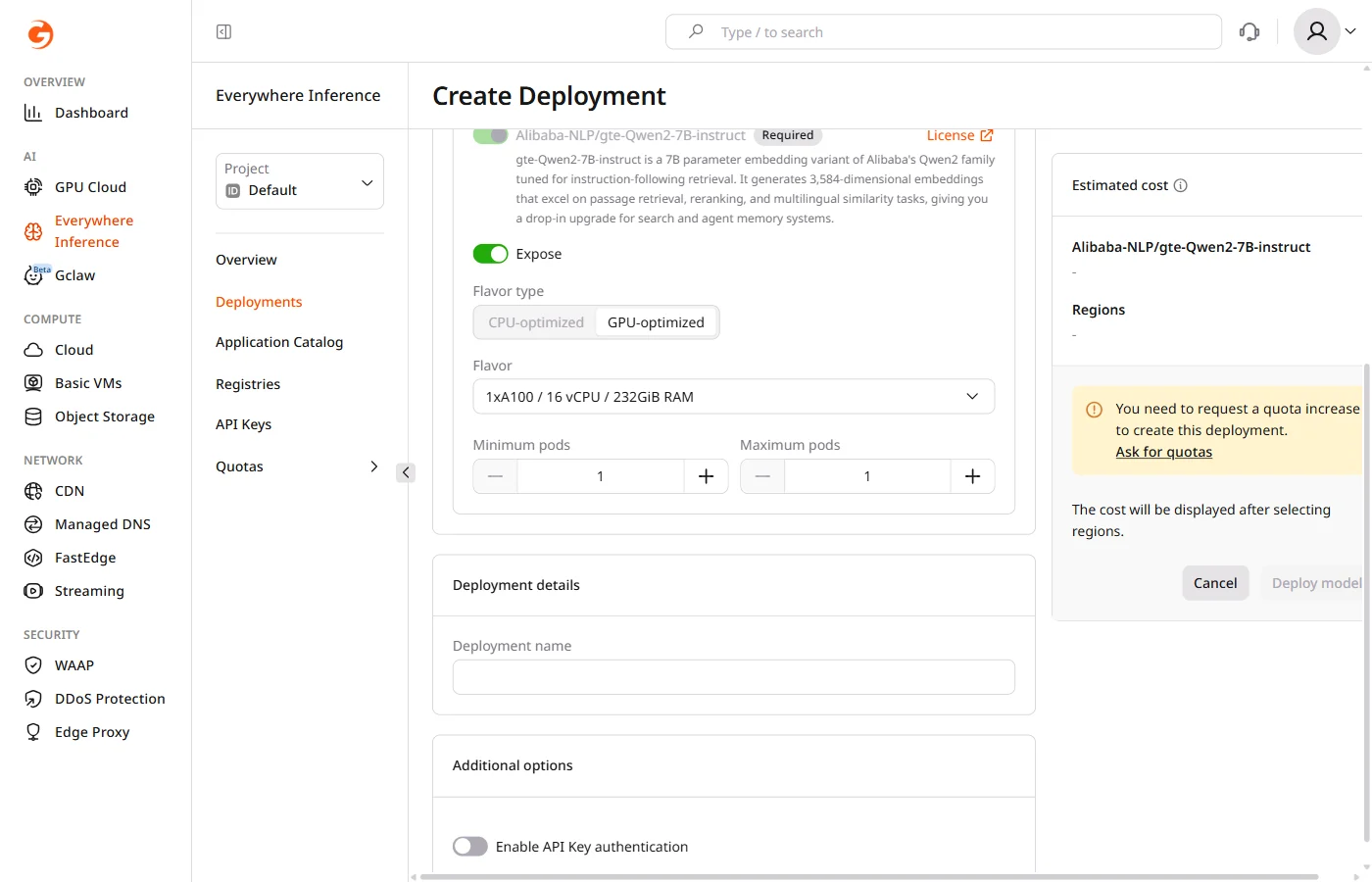This screenshot has width=1372, height=882.
Task: Open the user account avatar
Action: click(1317, 31)
